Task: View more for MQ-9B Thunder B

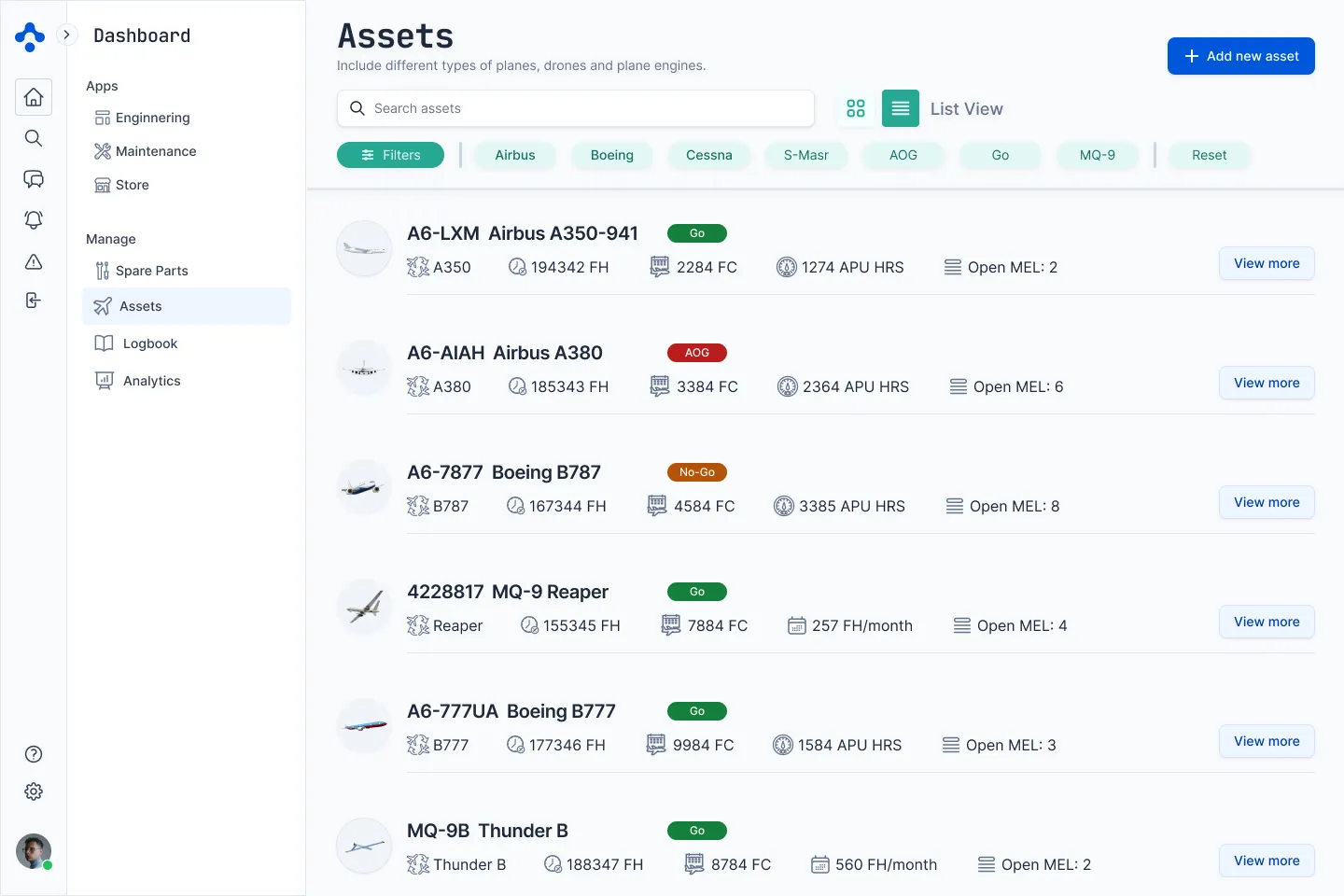Action: (1267, 861)
